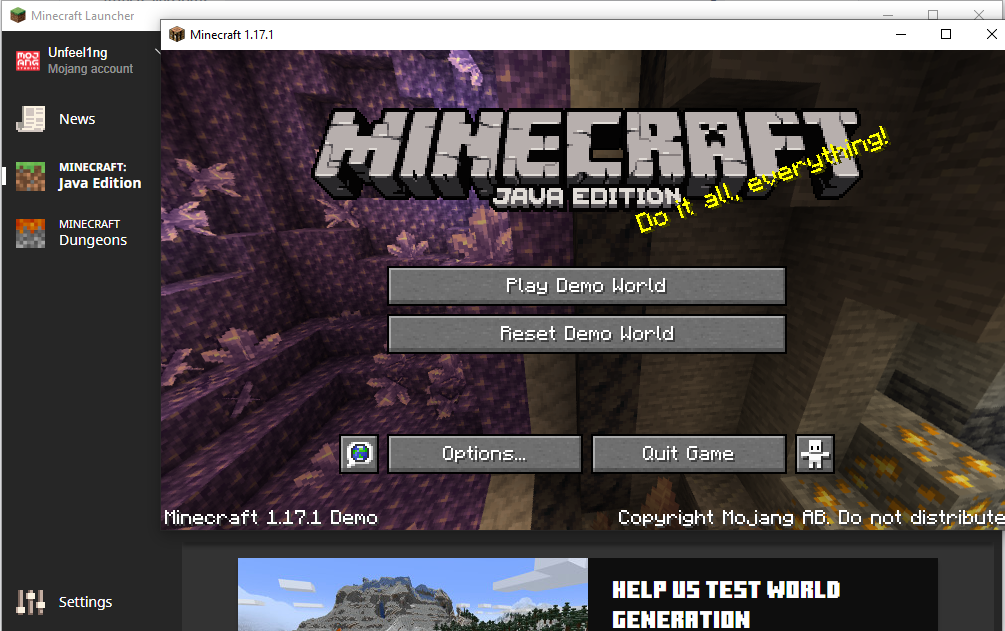Image resolution: width=1005 pixels, height=631 pixels.
Task: Click the Unfeel1ng account name
Action: [78, 53]
